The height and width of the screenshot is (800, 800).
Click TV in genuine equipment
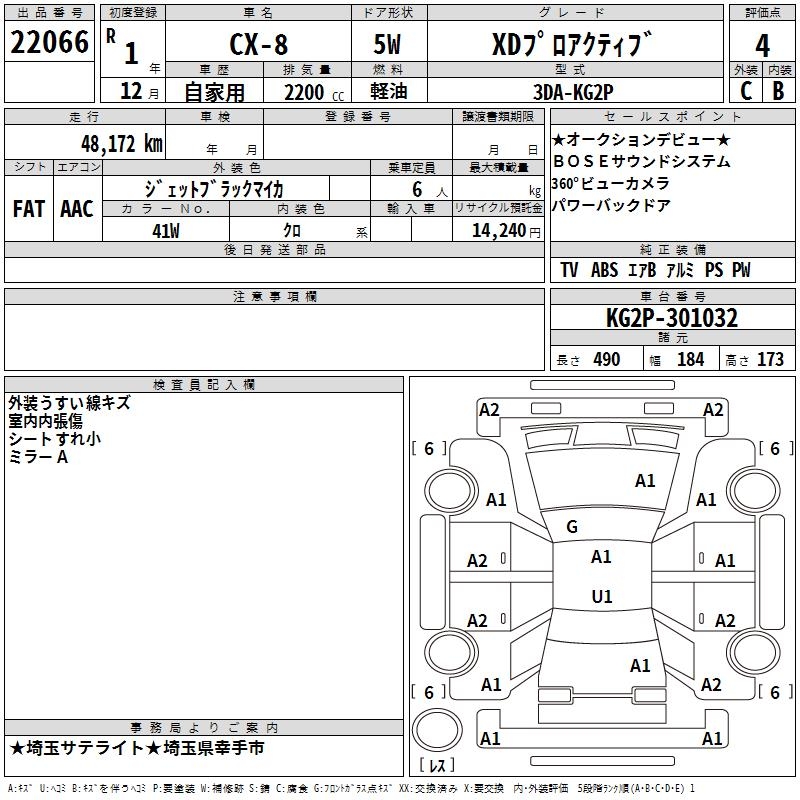(x=569, y=270)
